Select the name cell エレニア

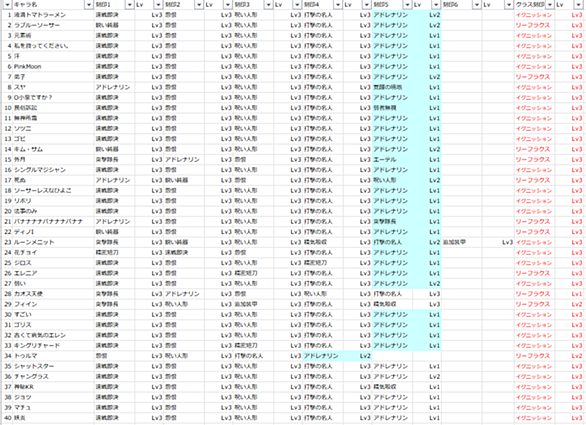(x=53, y=273)
